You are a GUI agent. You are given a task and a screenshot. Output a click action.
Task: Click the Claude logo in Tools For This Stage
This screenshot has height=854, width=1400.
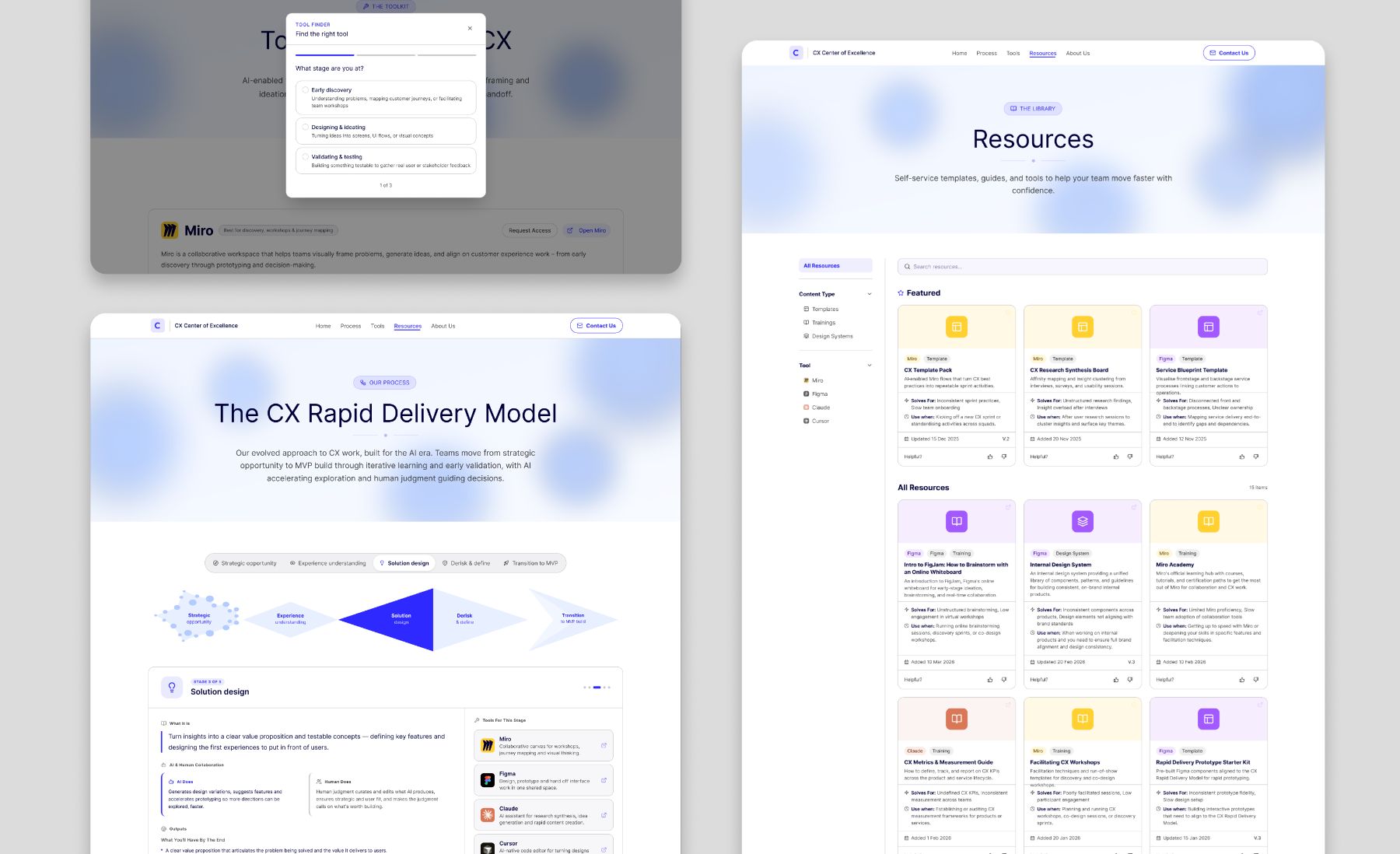click(488, 815)
